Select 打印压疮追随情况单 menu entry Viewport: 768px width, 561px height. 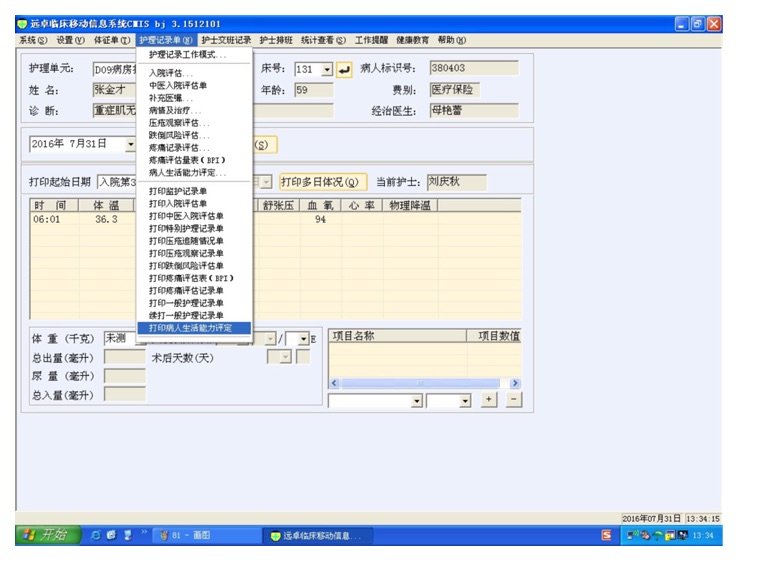pyautogui.click(x=194, y=241)
